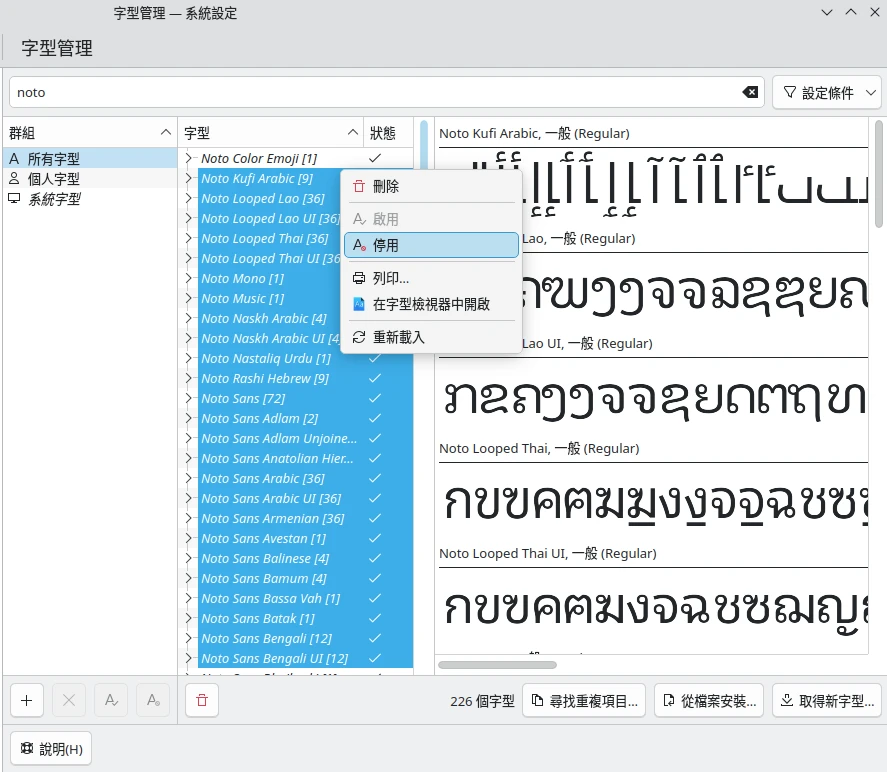The width and height of the screenshot is (887, 772).
Task: Click the red trash delete font button
Action: [202, 701]
